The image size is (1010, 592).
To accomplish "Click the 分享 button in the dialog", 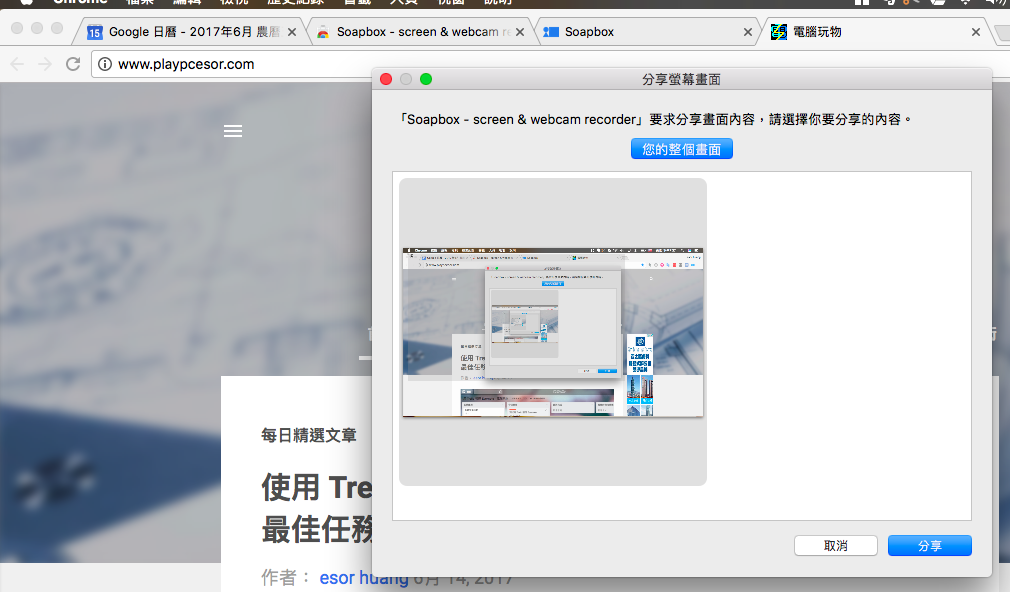I will [929, 546].
